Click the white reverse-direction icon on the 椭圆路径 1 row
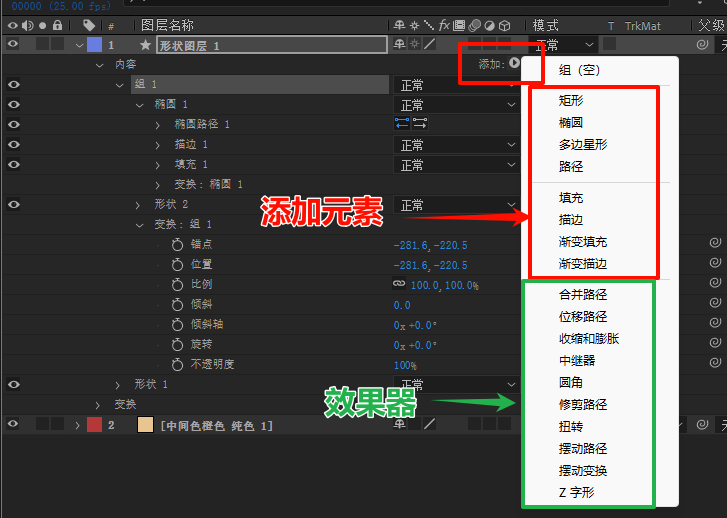The height and width of the screenshot is (518, 727). click(x=420, y=123)
